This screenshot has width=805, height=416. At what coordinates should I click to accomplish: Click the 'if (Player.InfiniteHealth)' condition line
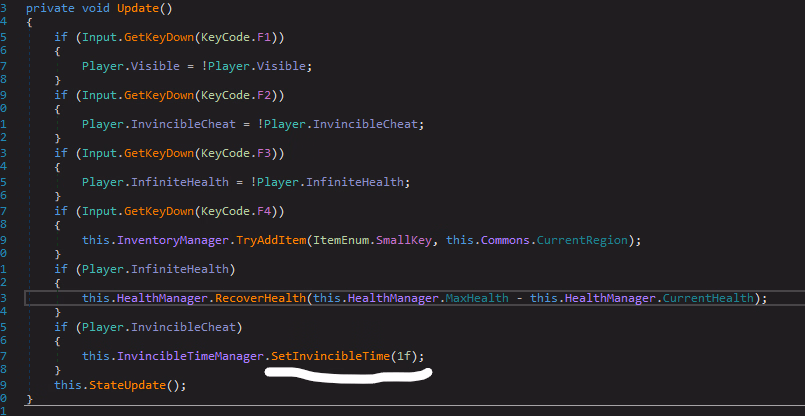click(x=145, y=269)
